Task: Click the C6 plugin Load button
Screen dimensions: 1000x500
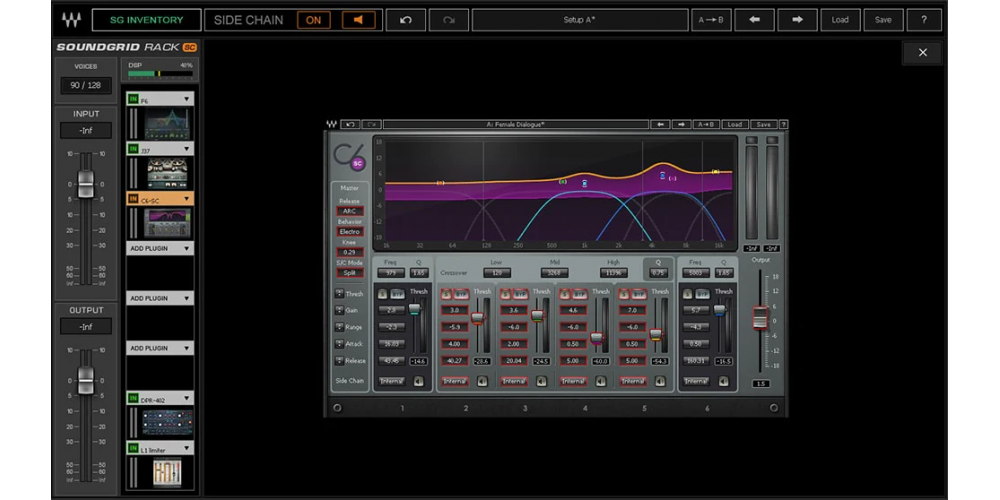Action: click(x=735, y=125)
